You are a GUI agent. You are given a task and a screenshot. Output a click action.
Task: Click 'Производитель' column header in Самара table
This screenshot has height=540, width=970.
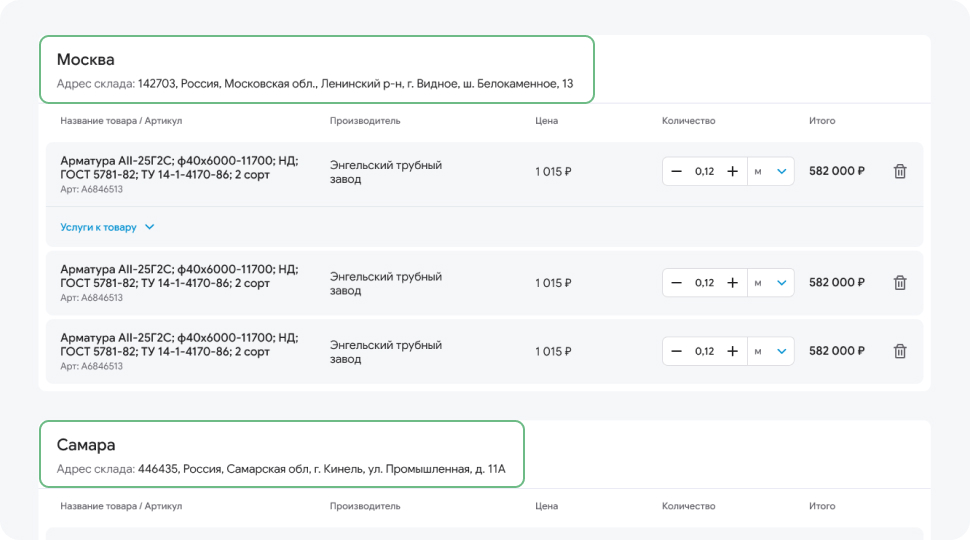(365, 506)
